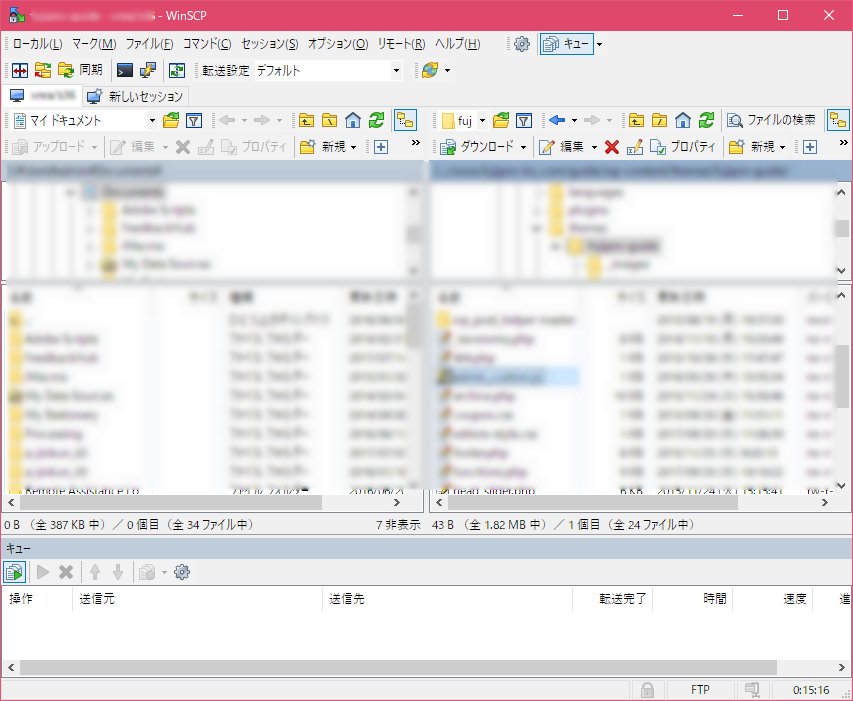Screen dimensions: 853x701
Task: Open the session in PuTTY icon
Action: [x=148, y=70]
